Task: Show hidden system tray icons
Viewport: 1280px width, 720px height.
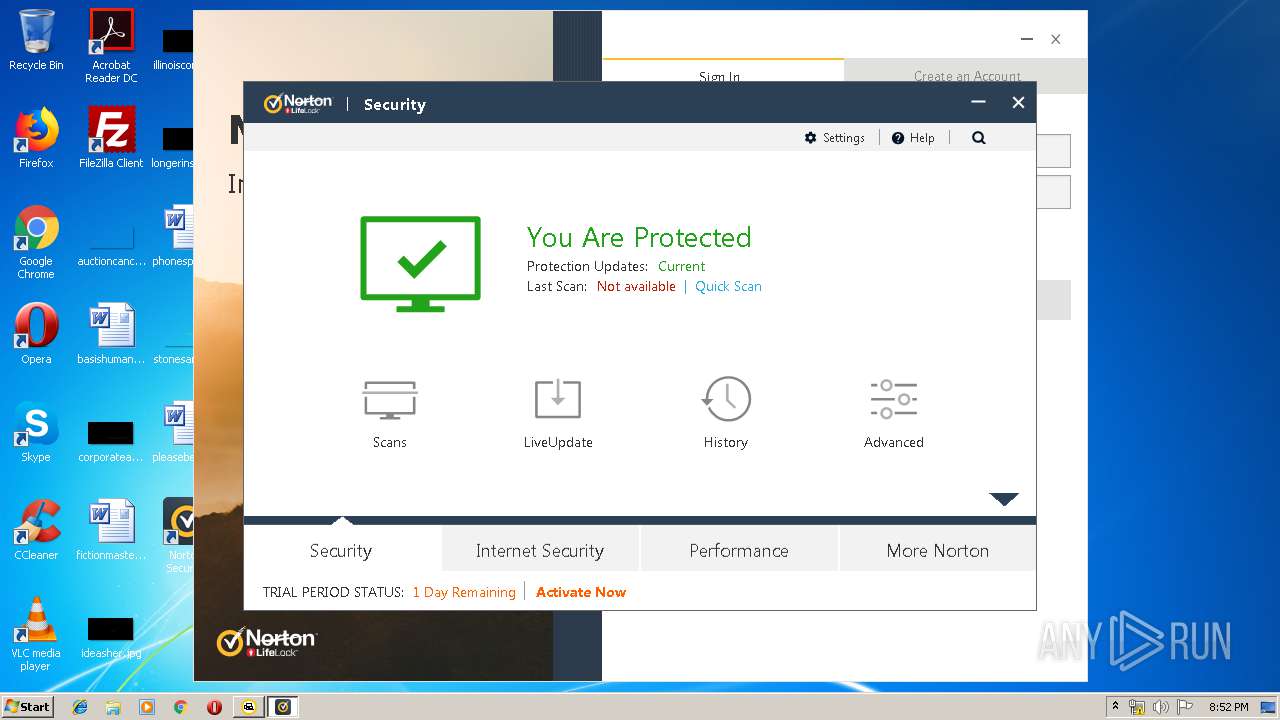Action: (1115, 707)
